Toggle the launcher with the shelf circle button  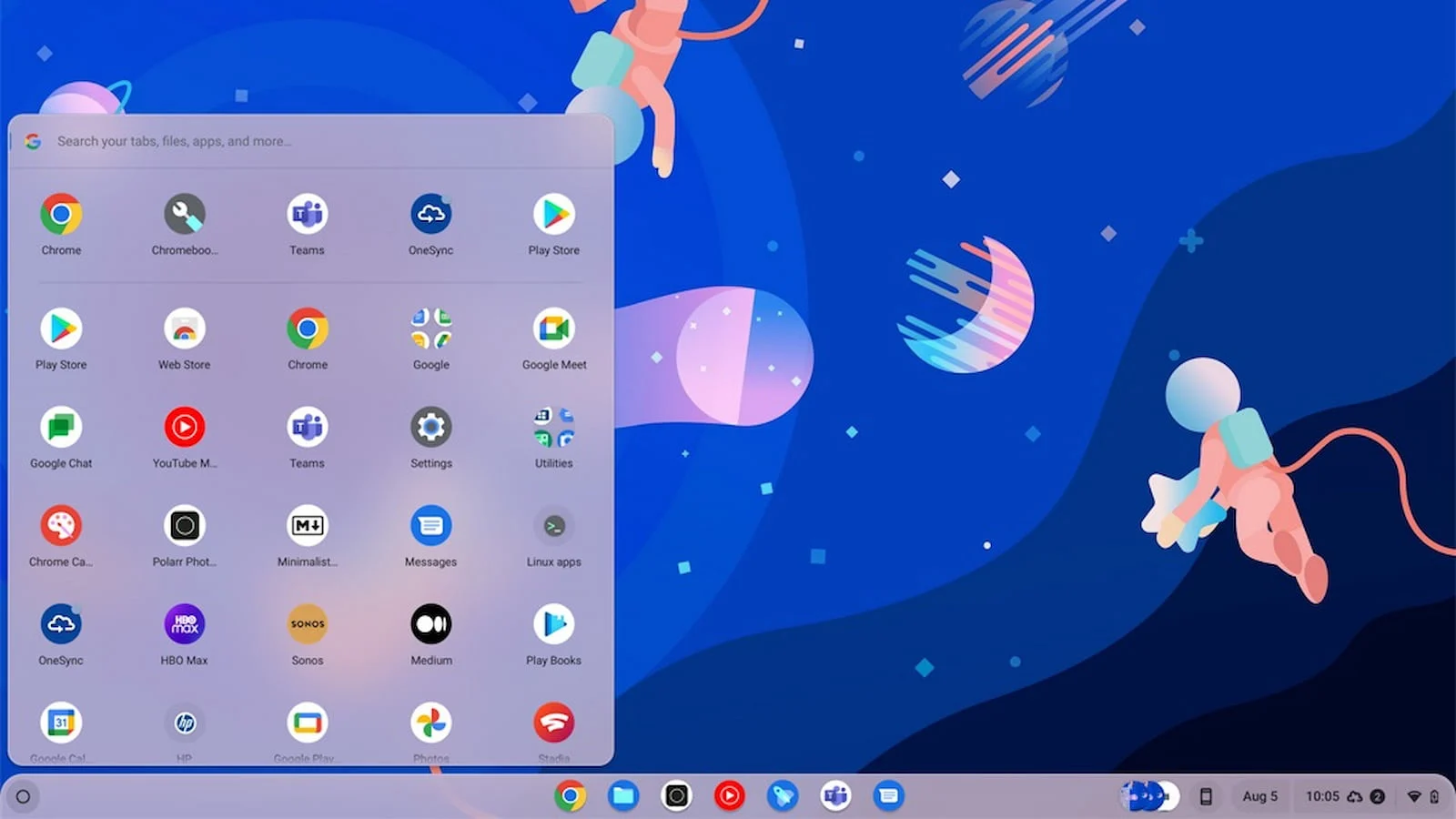tap(24, 797)
